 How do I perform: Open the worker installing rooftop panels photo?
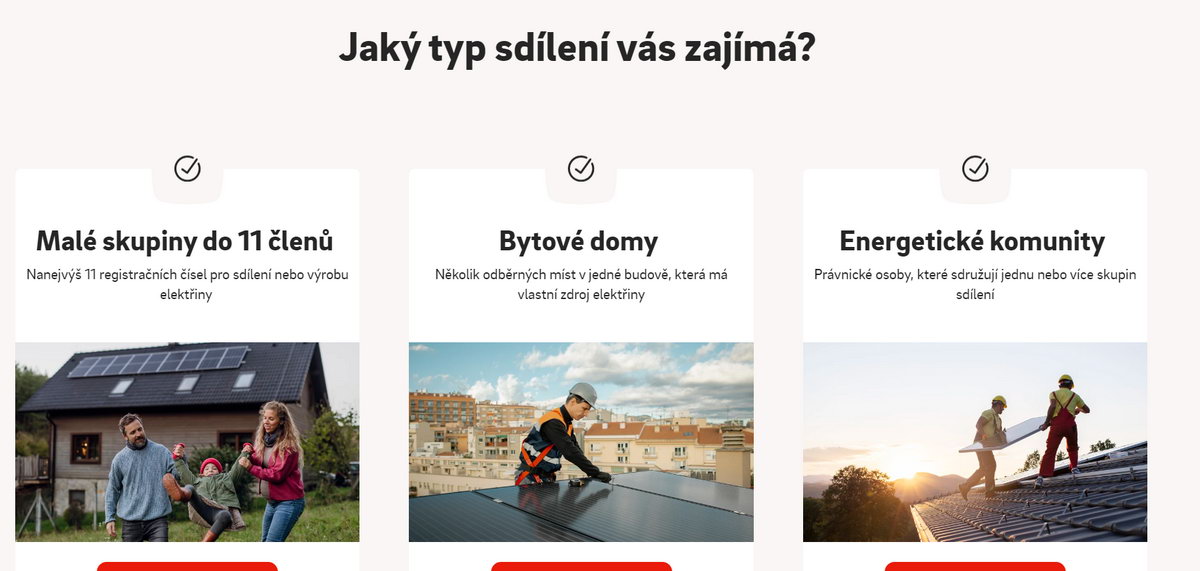(581, 442)
